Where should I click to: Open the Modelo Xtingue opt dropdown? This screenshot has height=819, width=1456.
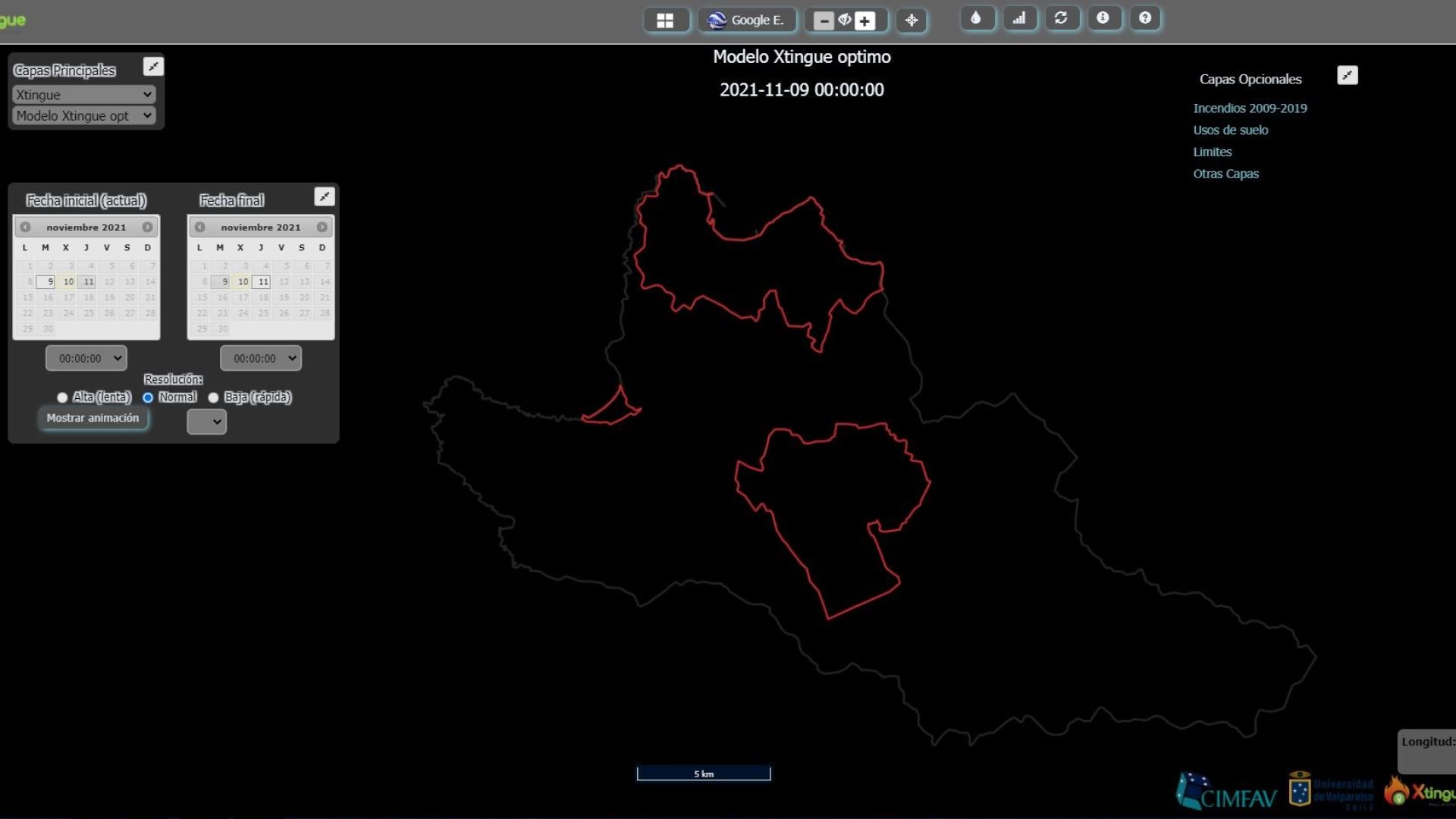click(x=84, y=116)
